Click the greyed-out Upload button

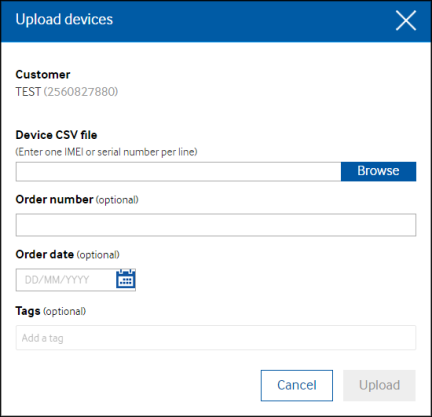tap(379, 385)
